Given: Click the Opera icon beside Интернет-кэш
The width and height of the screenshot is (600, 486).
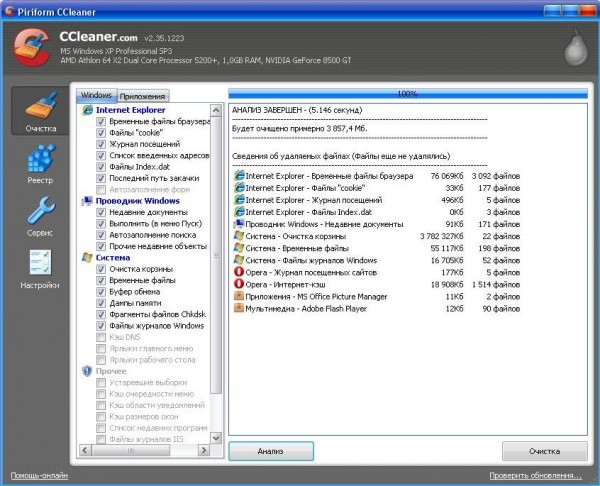Looking at the screenshot, I should (239, 284).
